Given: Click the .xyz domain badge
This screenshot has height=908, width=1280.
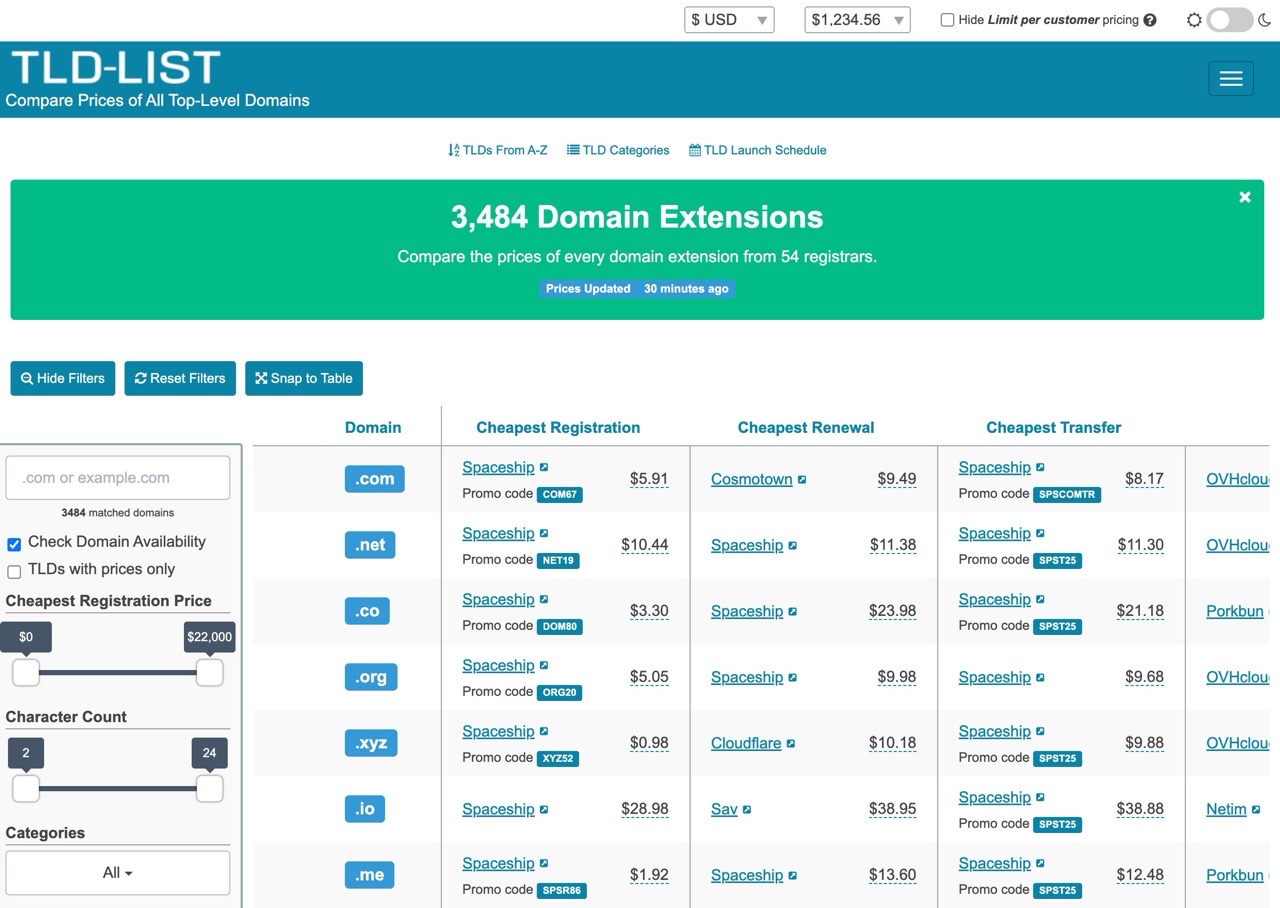Looking at the screenshot, I should click(371, 743).
